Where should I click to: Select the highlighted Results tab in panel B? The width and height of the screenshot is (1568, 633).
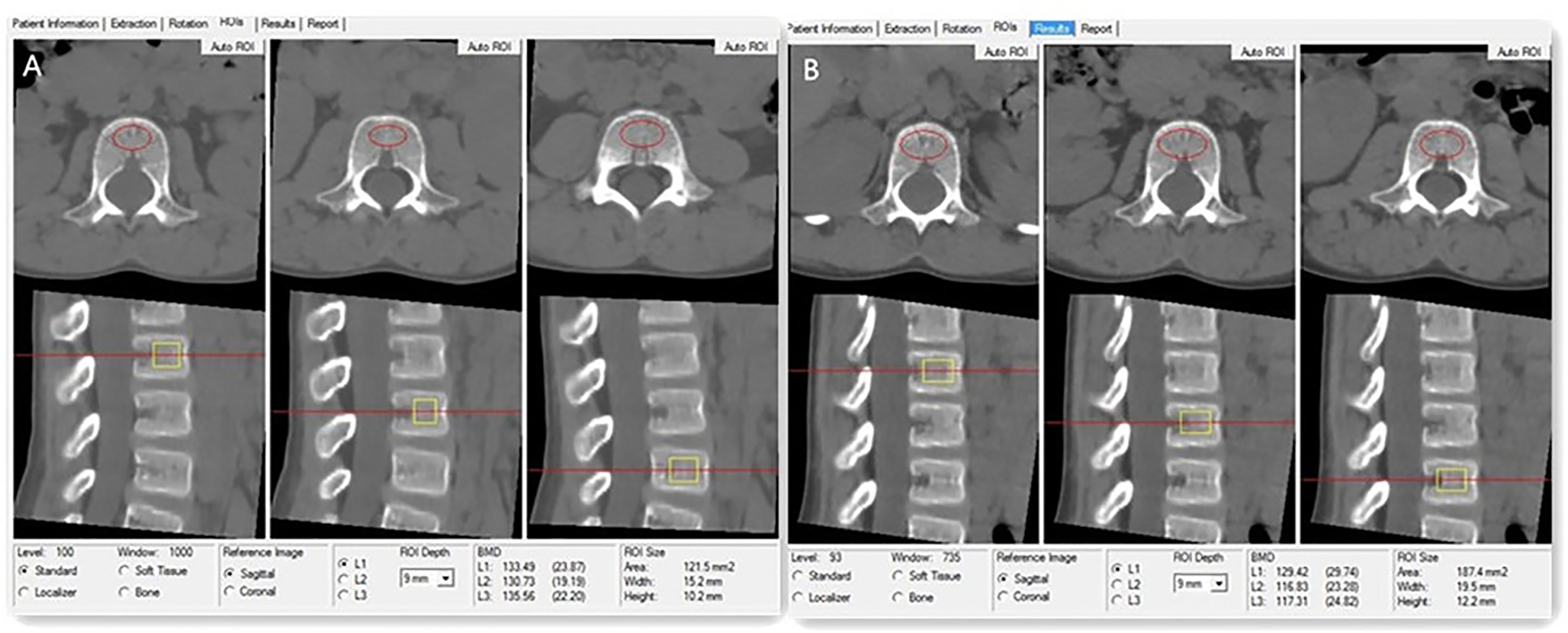click(x=1051, y=29)
